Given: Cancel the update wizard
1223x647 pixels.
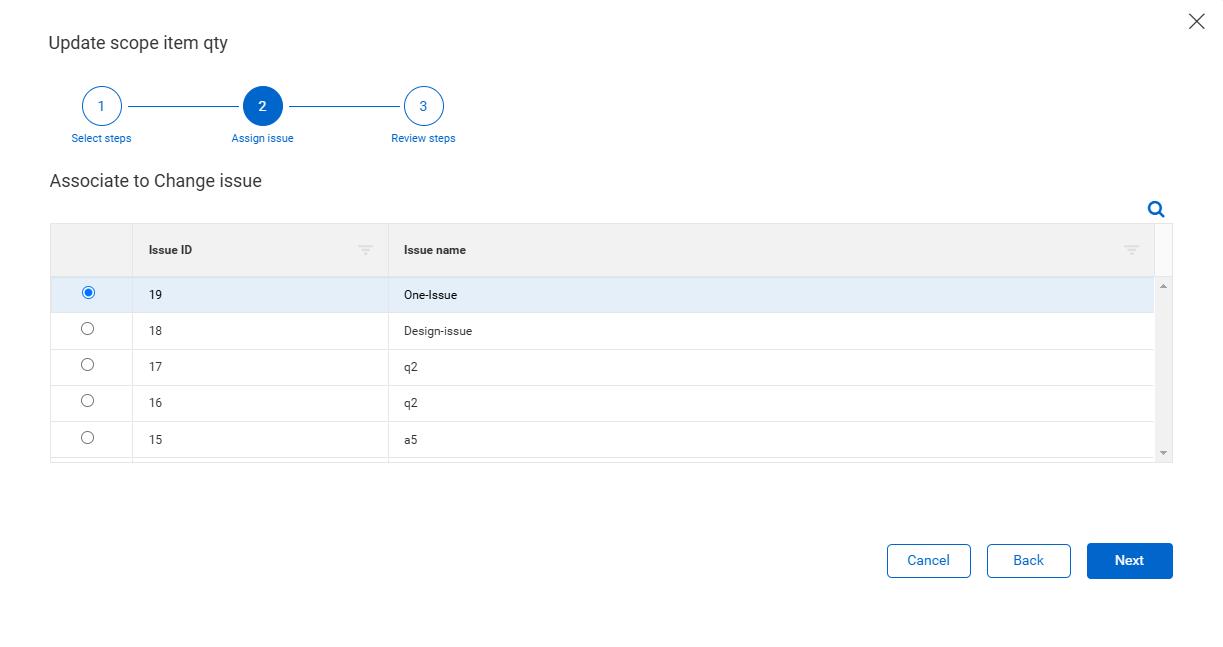Looking at the screenshot, I should [x=928, y=560].
